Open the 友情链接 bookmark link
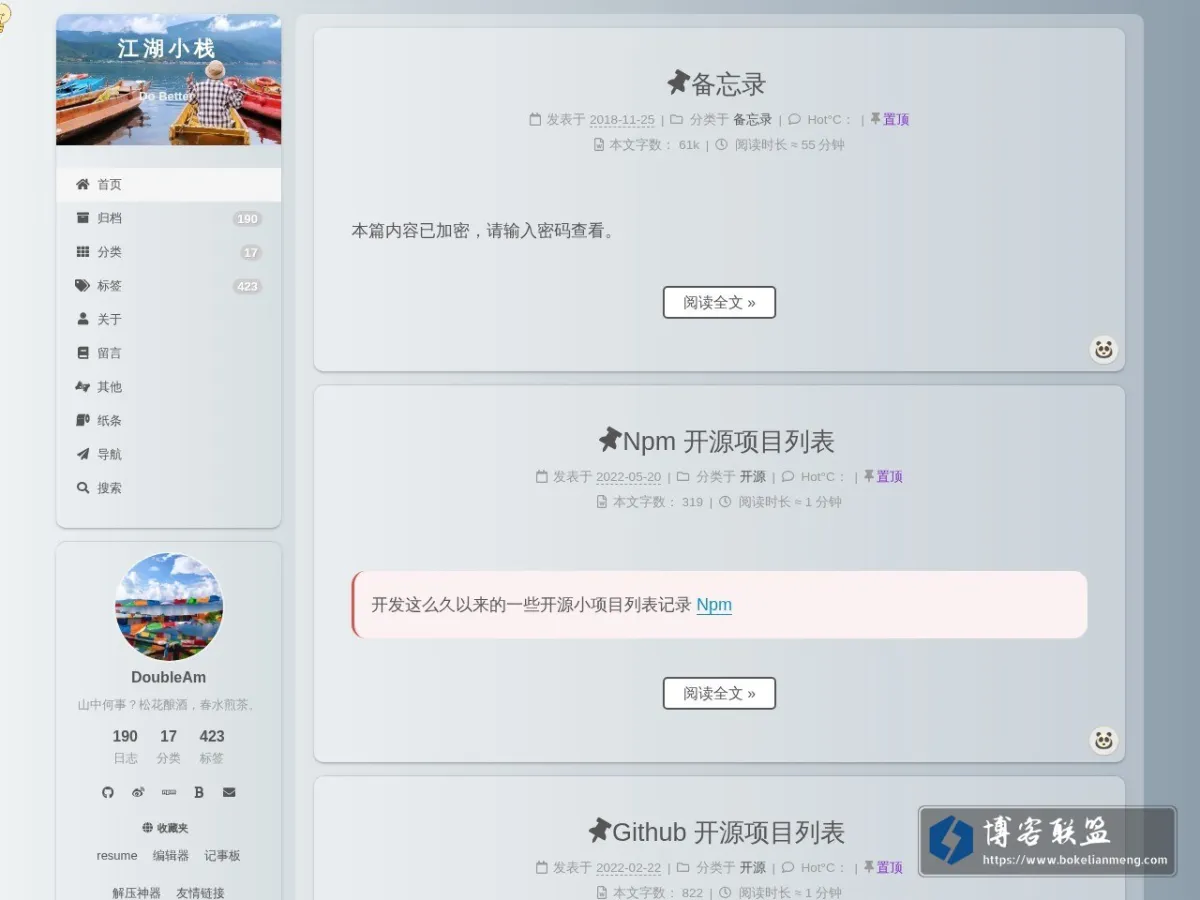This screenshot has height=900, width=1200. [200, 892]
